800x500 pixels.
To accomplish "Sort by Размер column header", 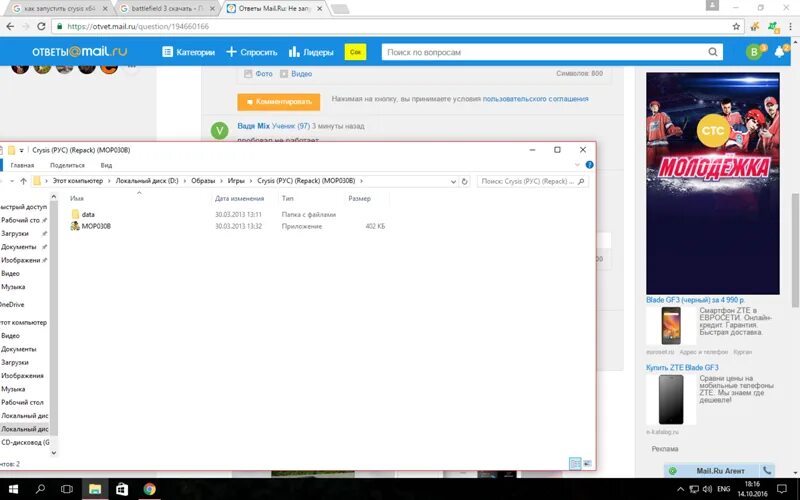I will (x=359, y=198).
